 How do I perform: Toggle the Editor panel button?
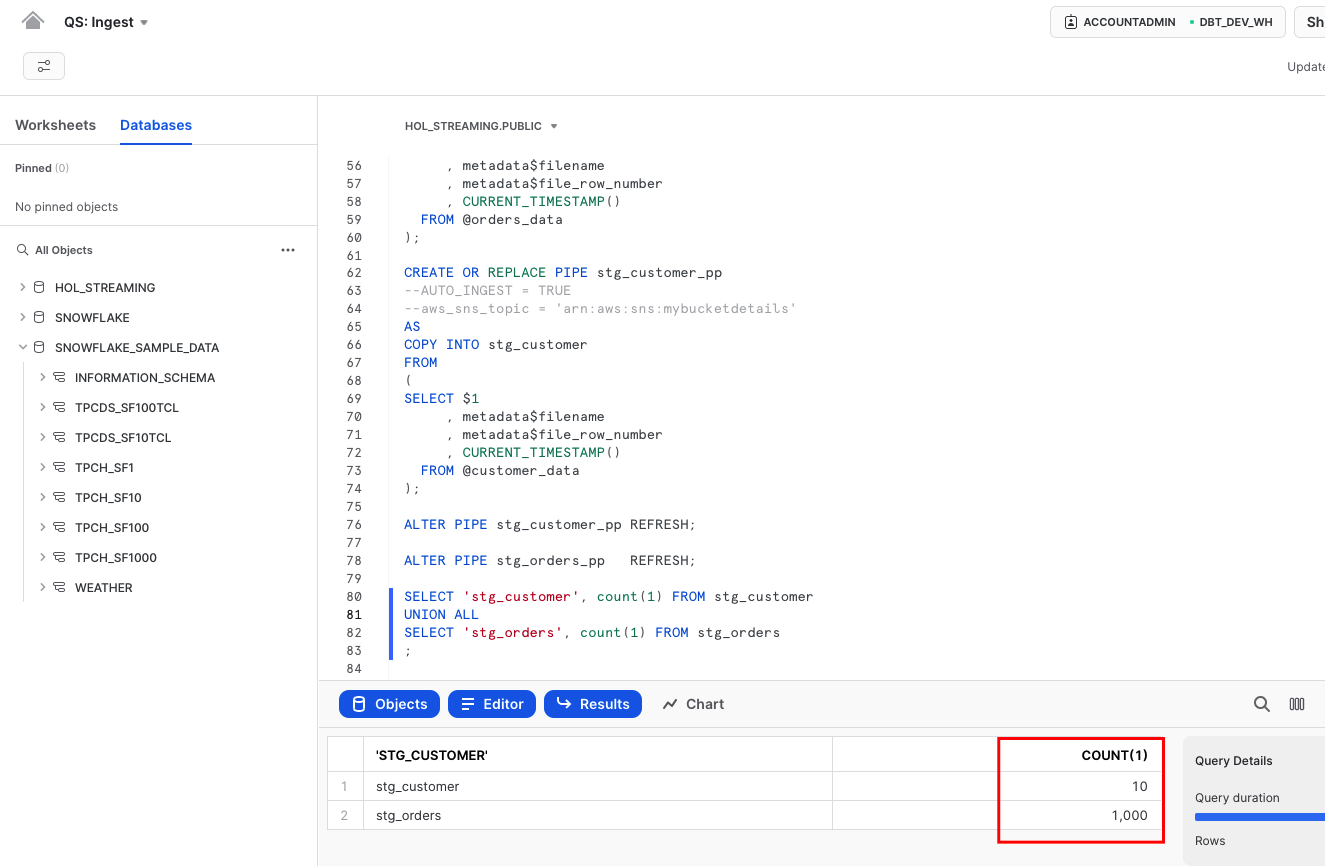click(492, 704)
